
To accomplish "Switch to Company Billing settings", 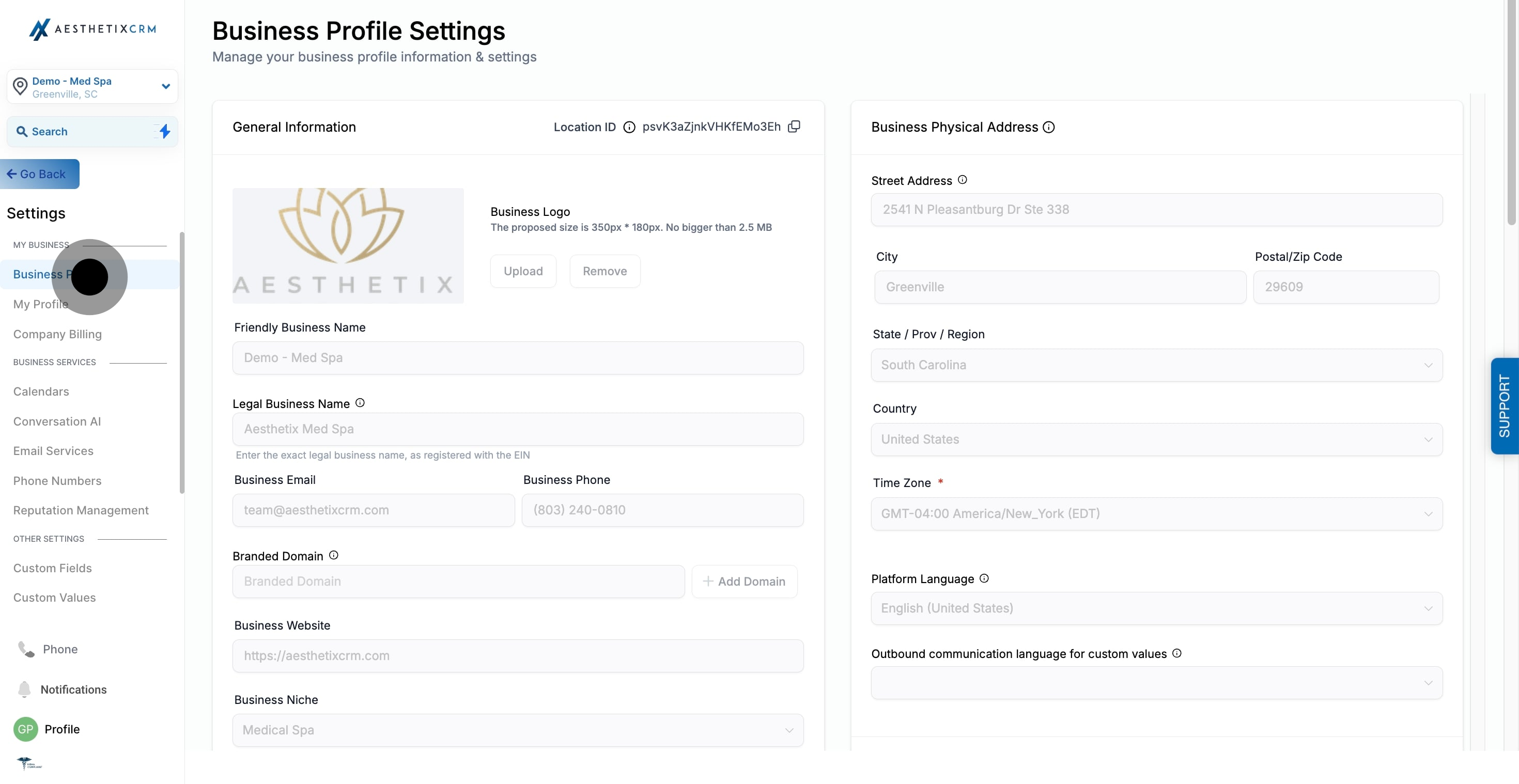I will (57, 334).
